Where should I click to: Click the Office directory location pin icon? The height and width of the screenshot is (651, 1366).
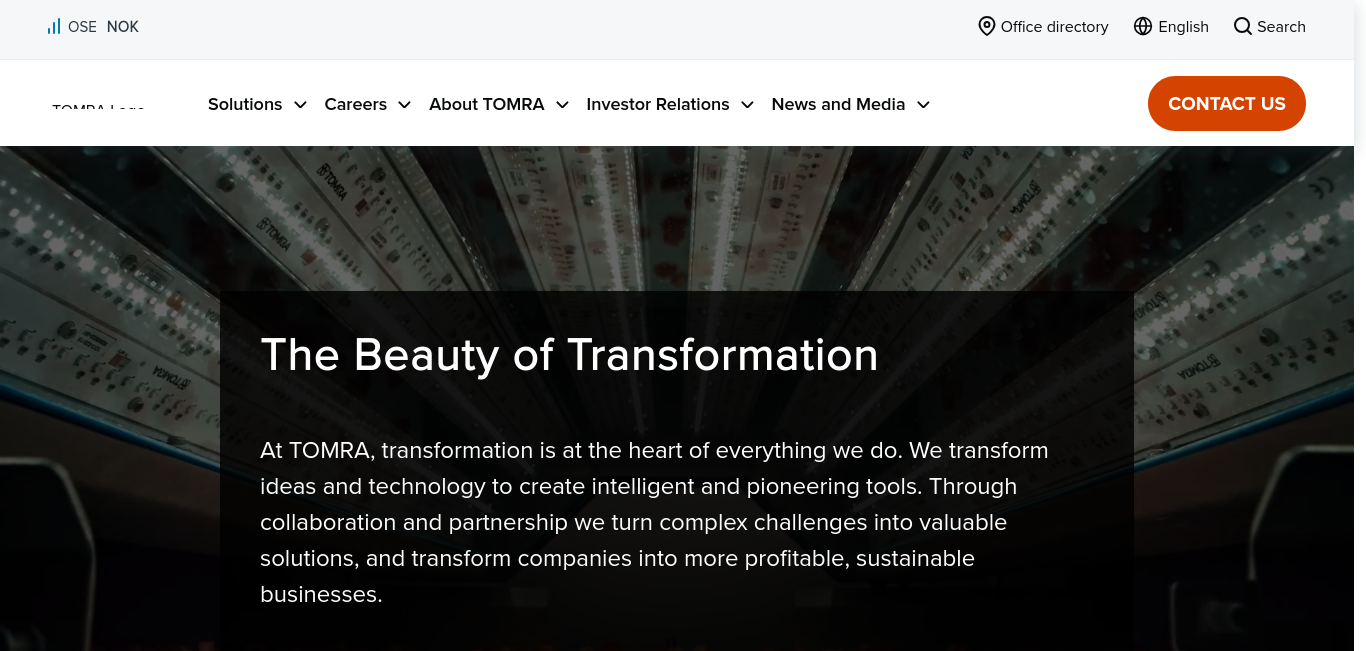(986, 26)
